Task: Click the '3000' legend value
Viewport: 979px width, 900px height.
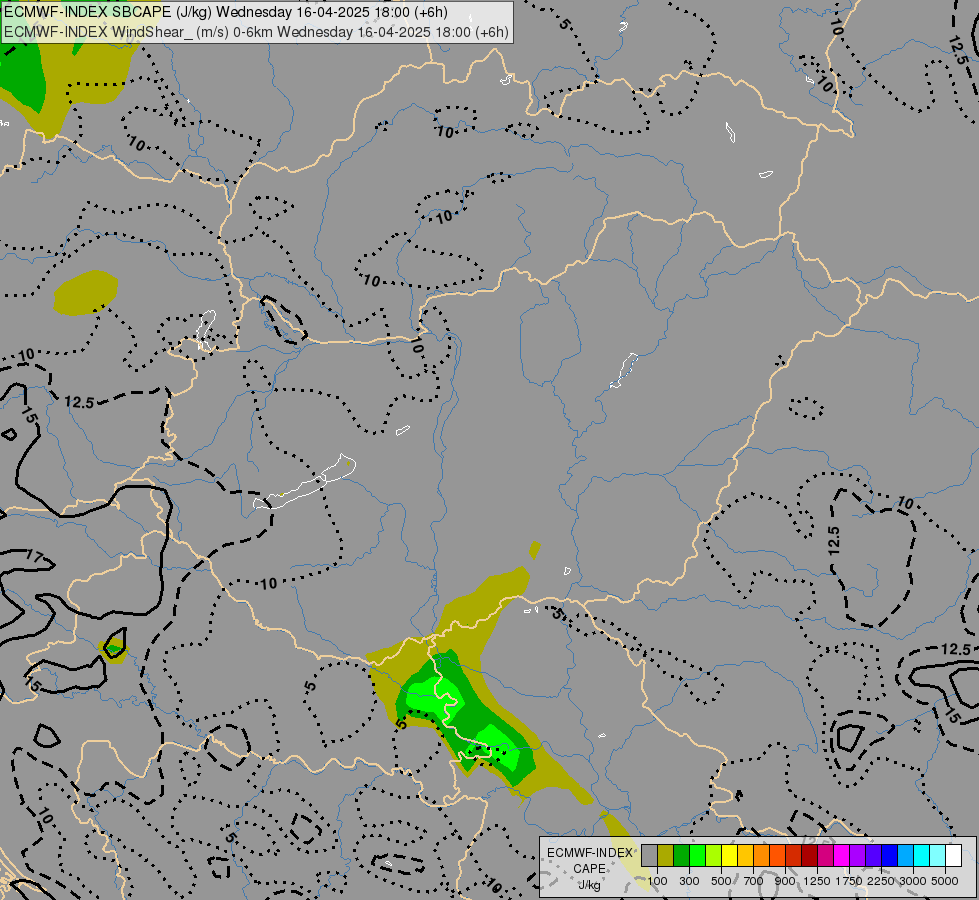Action: (x=913, y=881)
